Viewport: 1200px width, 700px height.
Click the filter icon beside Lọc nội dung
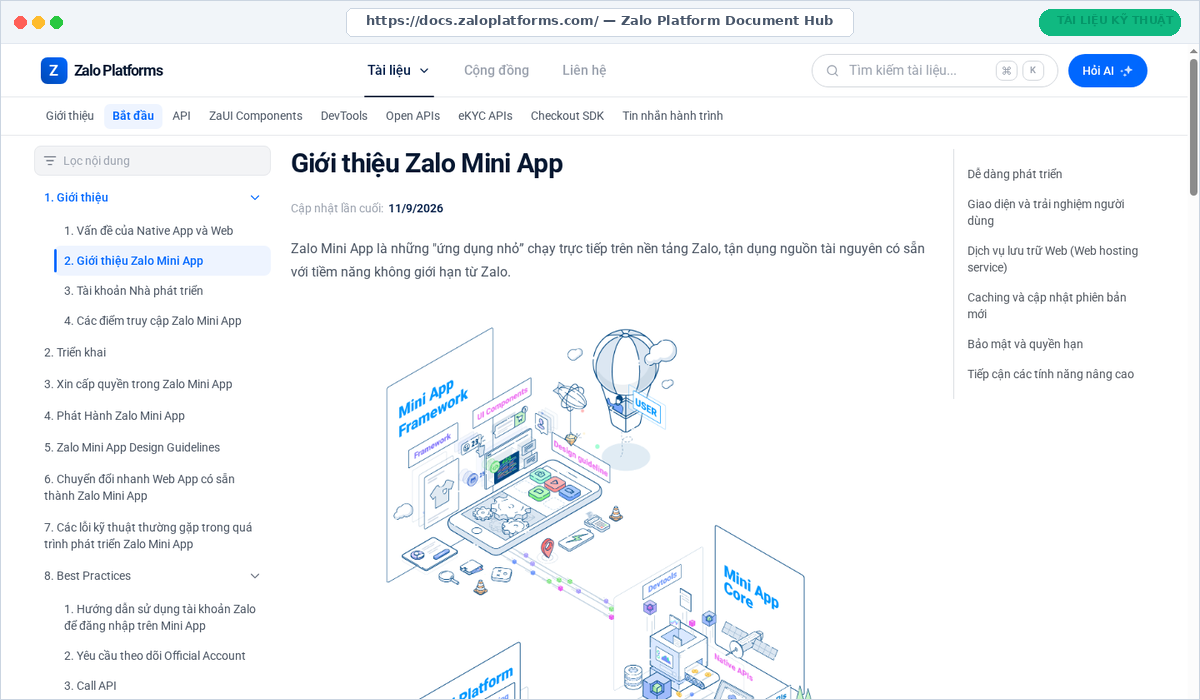[50, 161]
